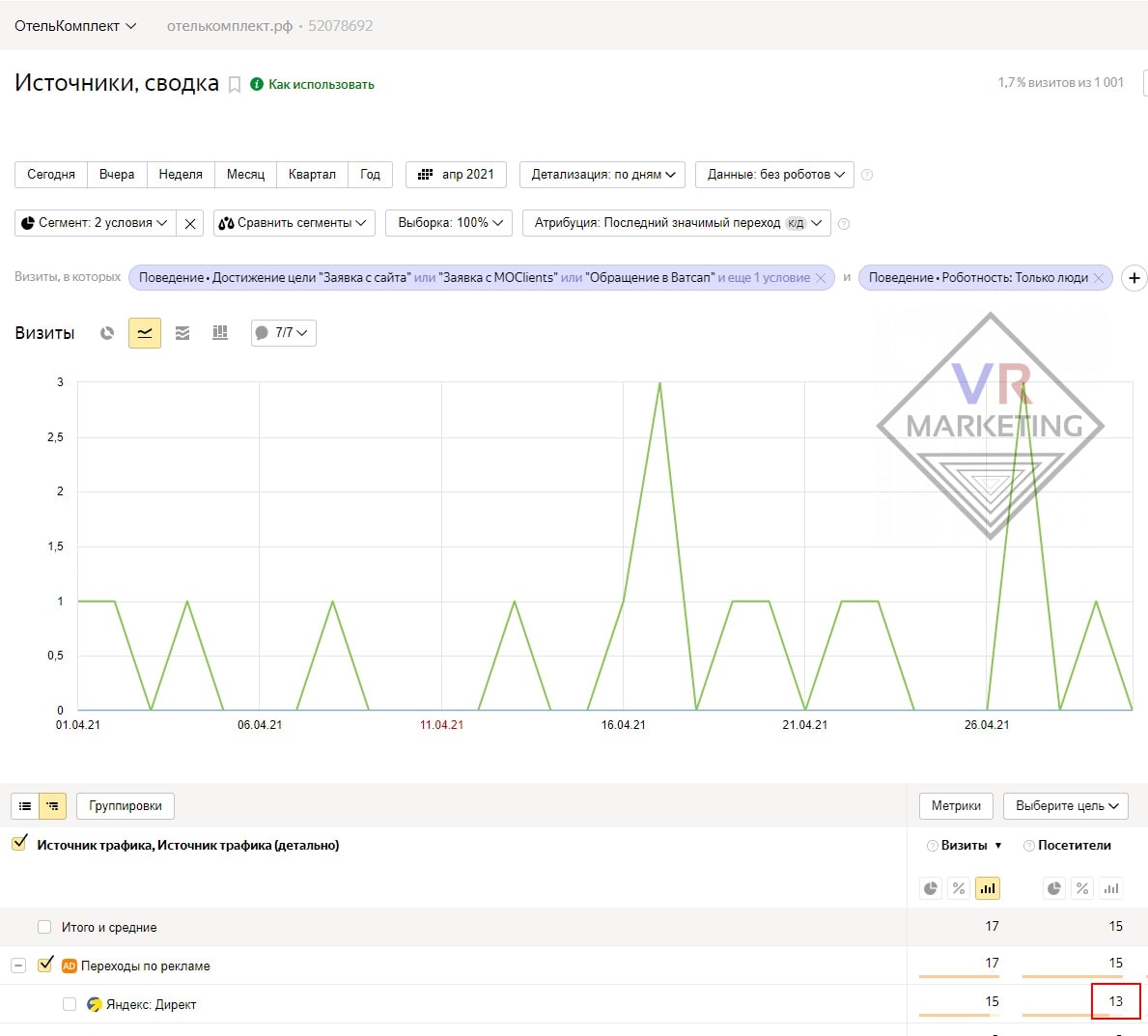
Task: Toggle the header select-all checkbox
Action: pos(19,843)
